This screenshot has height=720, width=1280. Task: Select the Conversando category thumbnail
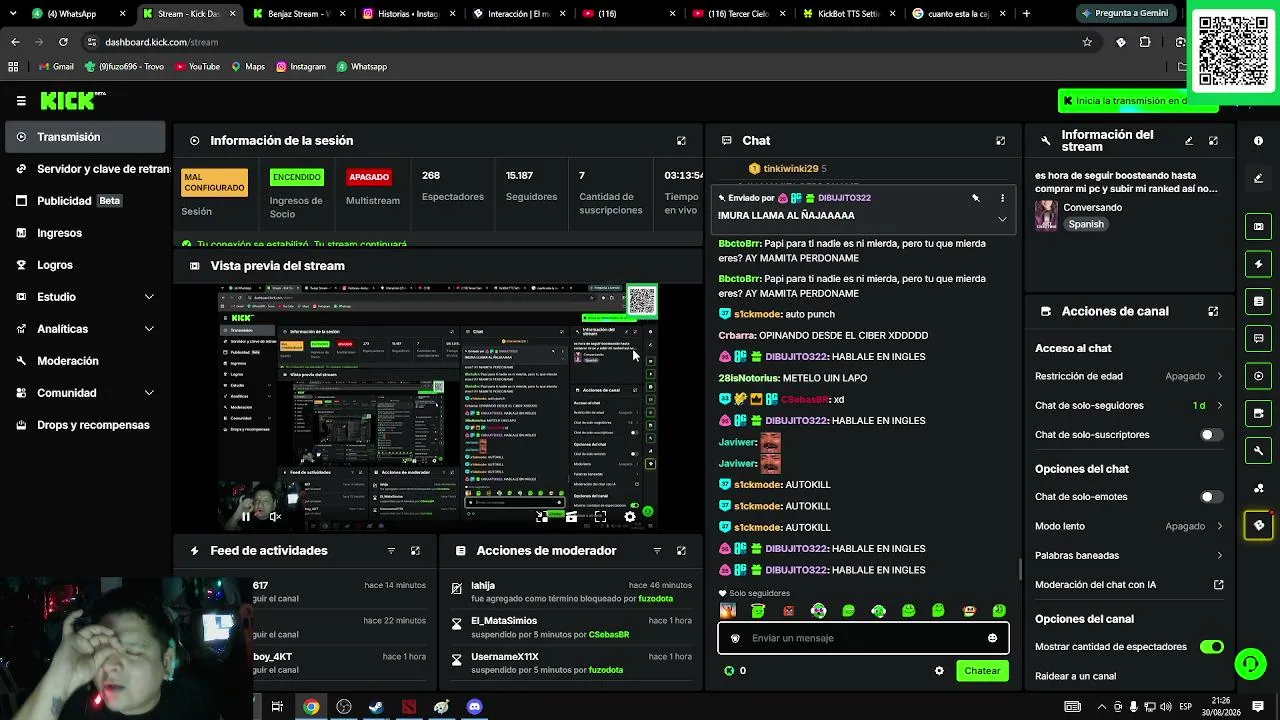[1046, 216]
